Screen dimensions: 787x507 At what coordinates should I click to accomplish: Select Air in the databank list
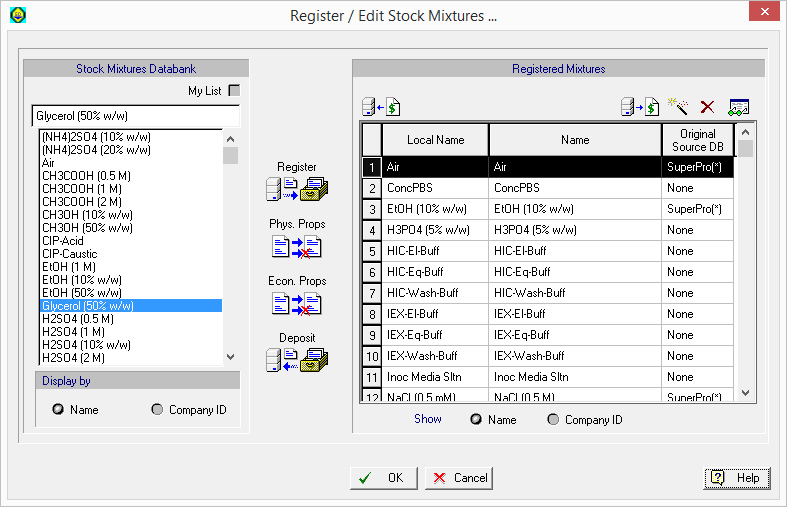[130, 163]
